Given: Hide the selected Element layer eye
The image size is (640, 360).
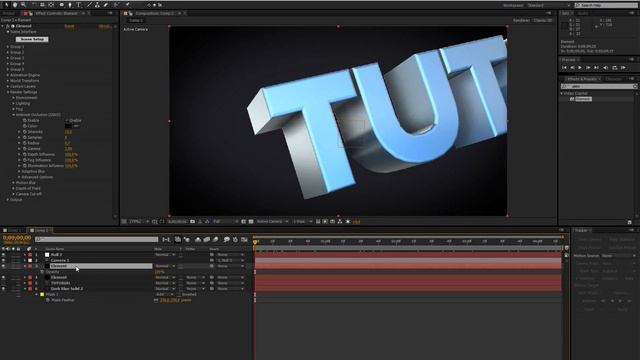Looking at the screenshot, I should click(4, 266).
